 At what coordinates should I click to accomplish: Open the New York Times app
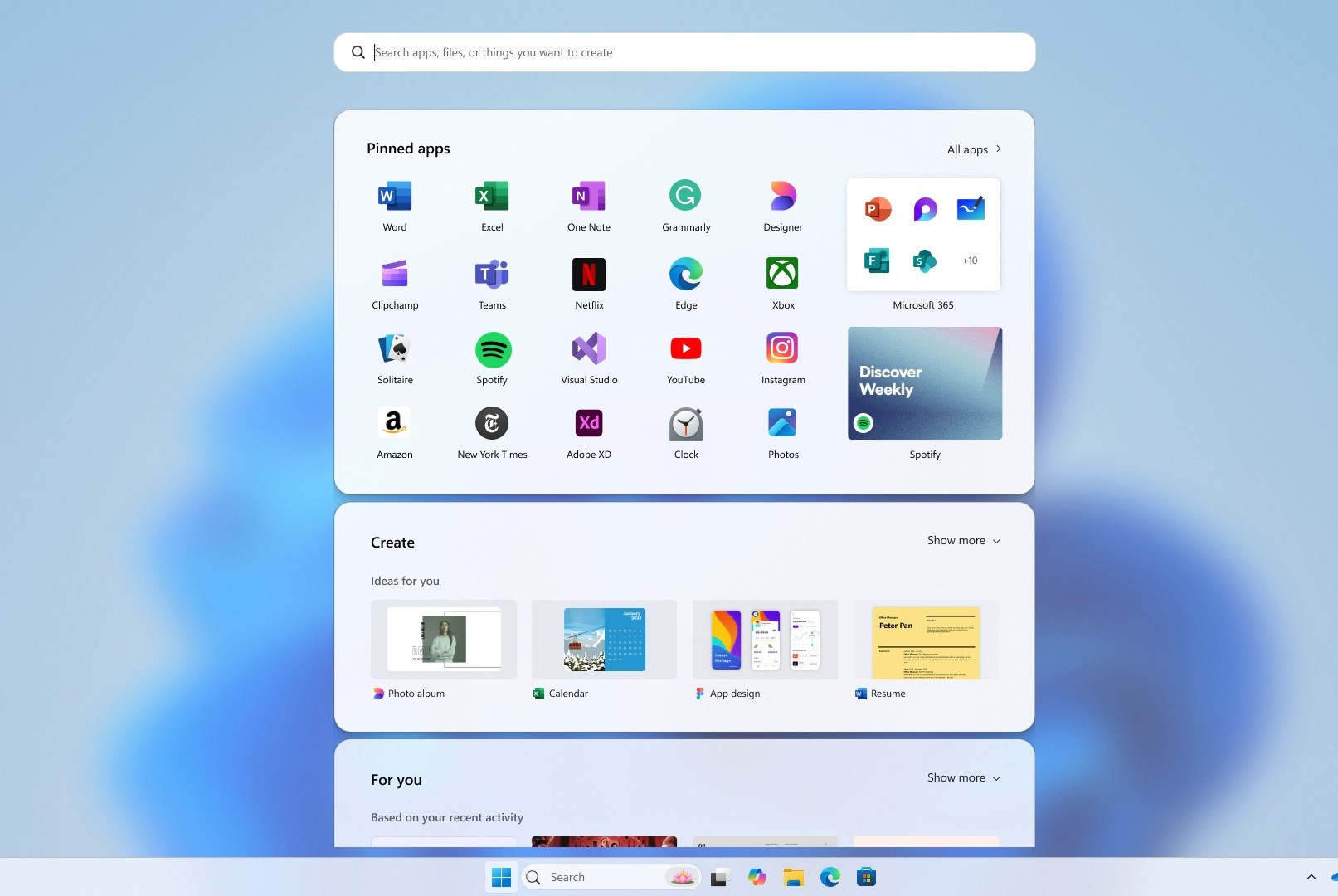click(x=492, y=431)
